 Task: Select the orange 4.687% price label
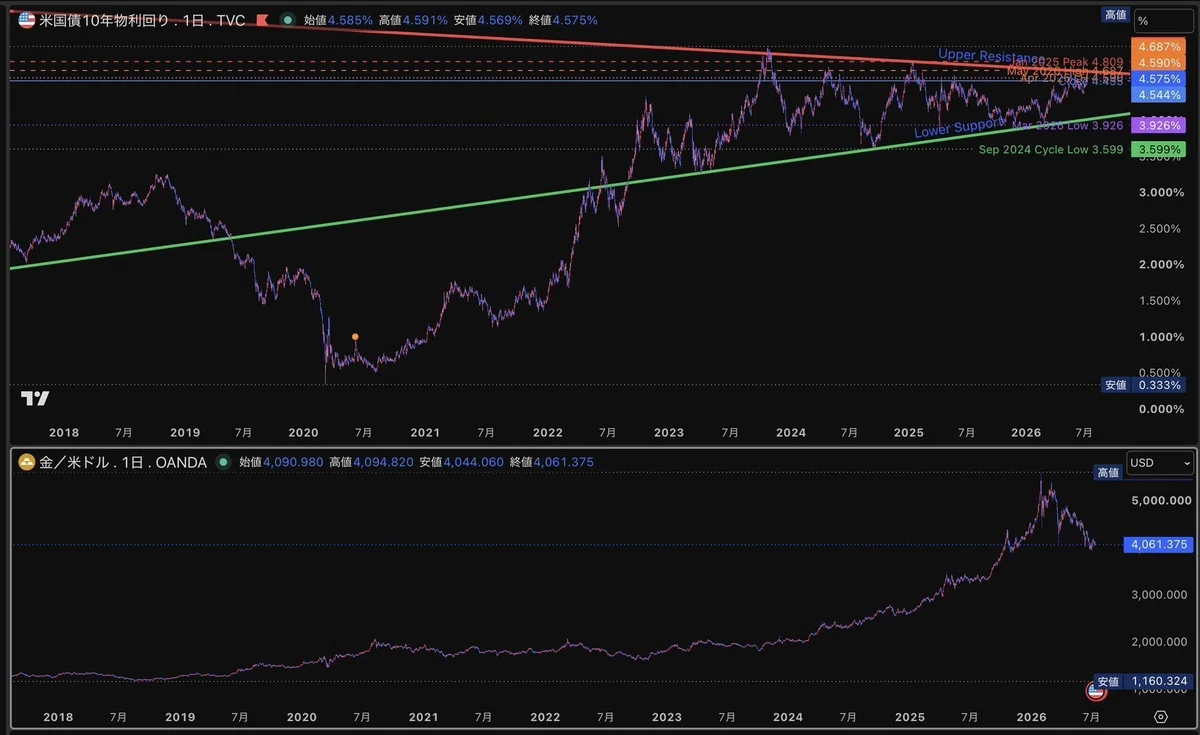pyautogui.click(x=1158, y=46)
